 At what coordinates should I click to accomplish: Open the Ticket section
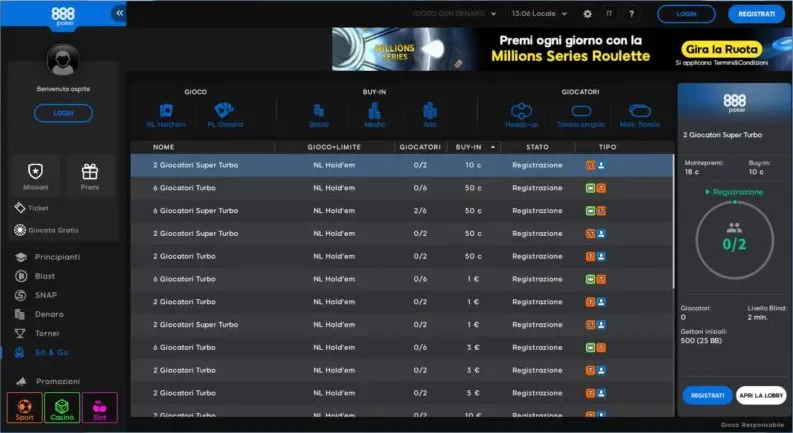click(x=32, y=208)
